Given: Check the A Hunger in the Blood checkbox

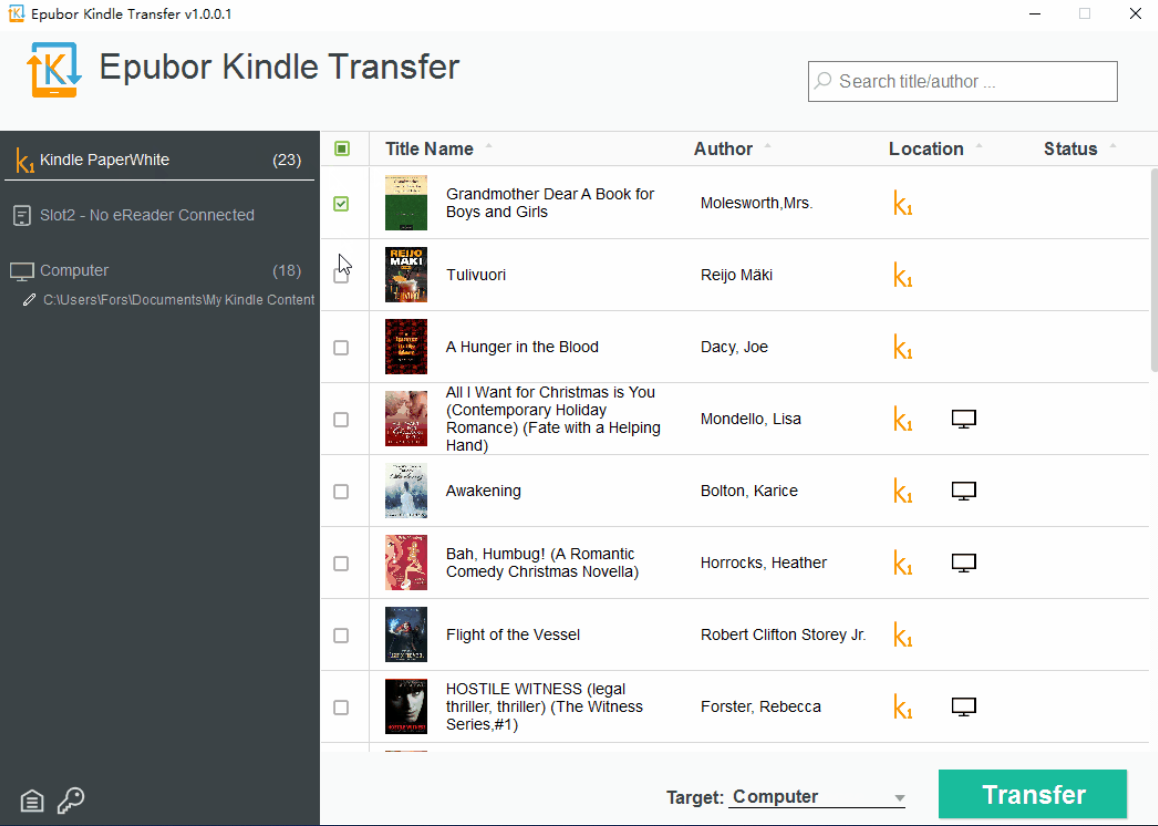Looking at the screenshot, I should [341, 347].
